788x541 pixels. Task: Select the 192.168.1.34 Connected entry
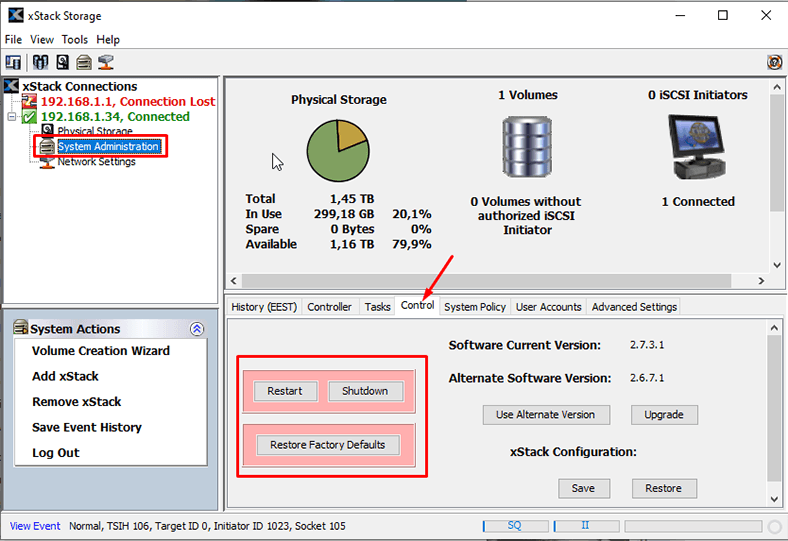tap(115, 117)
